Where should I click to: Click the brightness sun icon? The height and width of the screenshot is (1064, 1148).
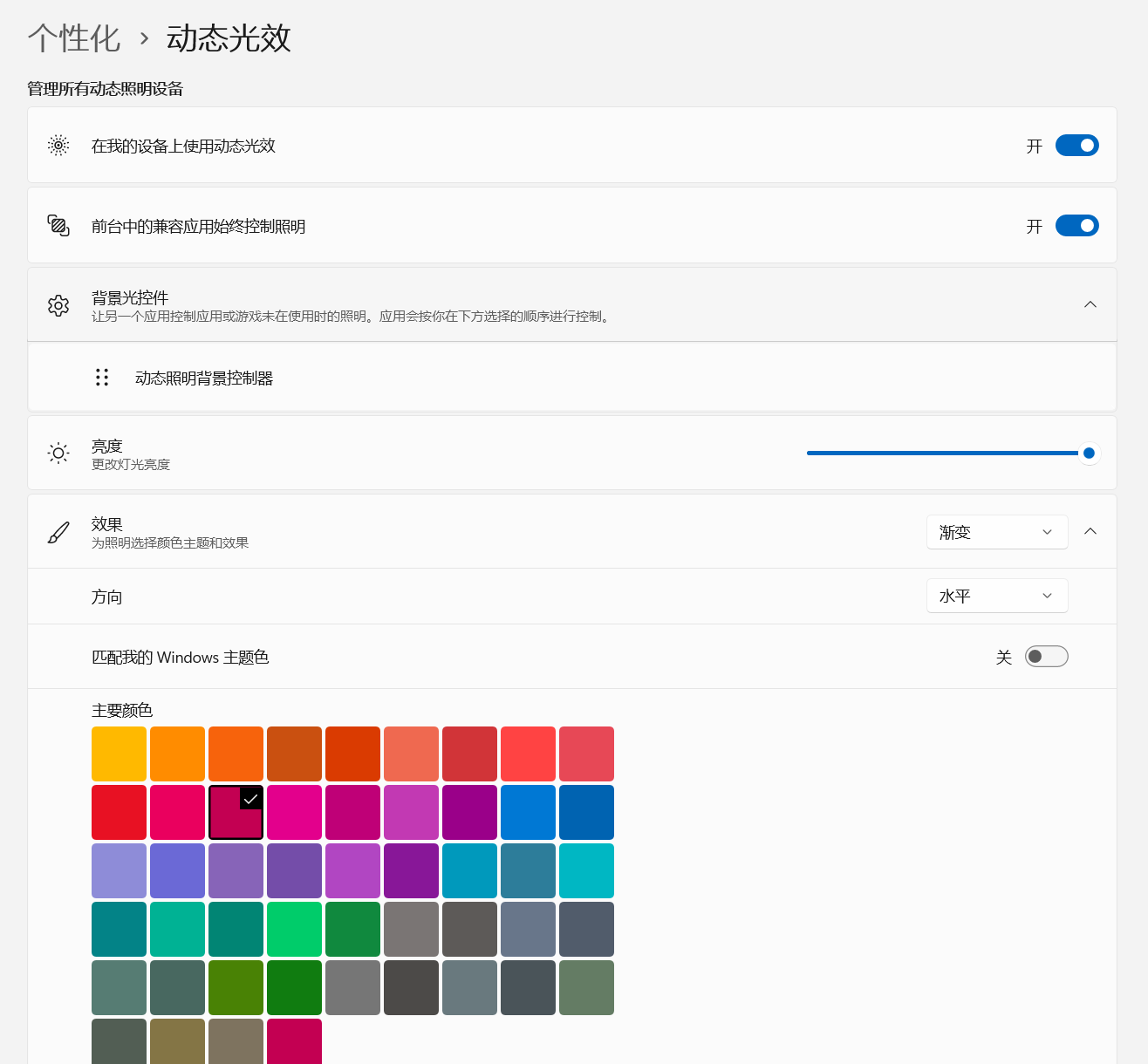58,453
